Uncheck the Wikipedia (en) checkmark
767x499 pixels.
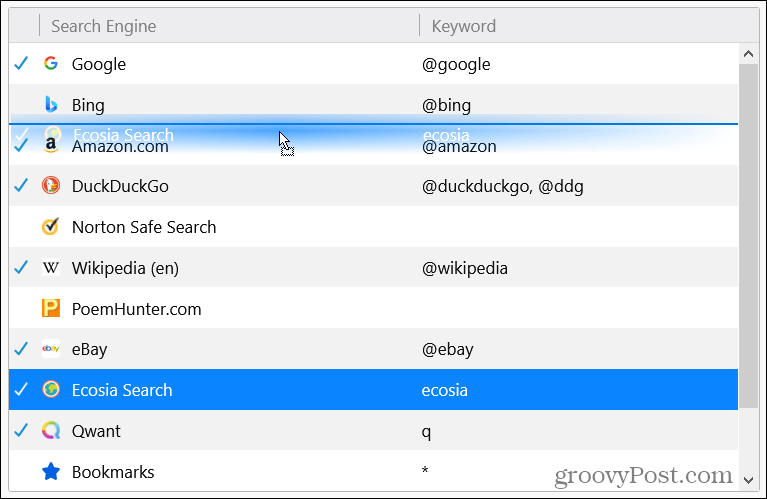click(x=21, y=268)
